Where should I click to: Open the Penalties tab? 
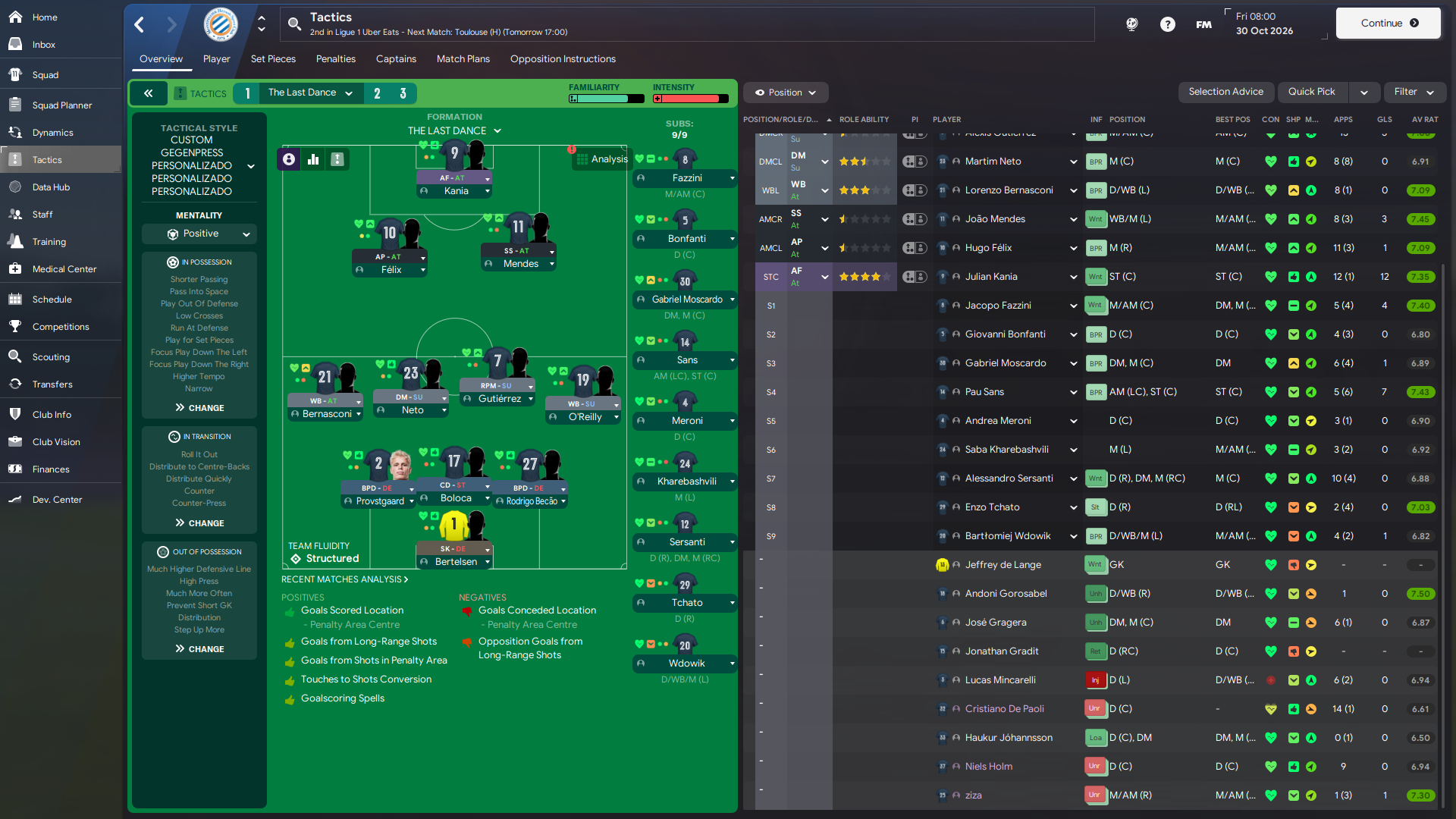tap(336, 58)
